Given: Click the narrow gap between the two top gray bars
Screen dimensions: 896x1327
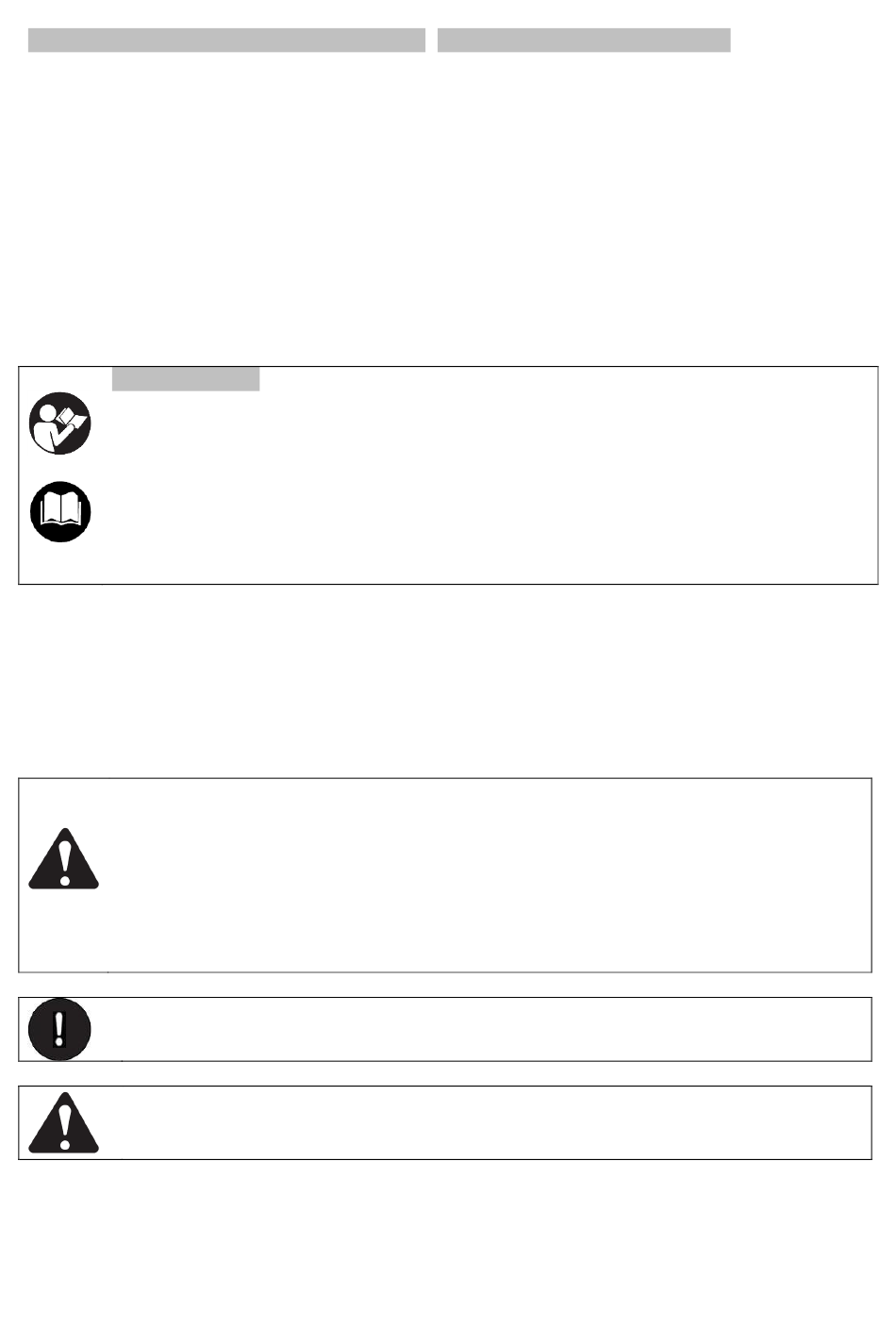Looking at the screenshot, I should click(x=432, y=41).
